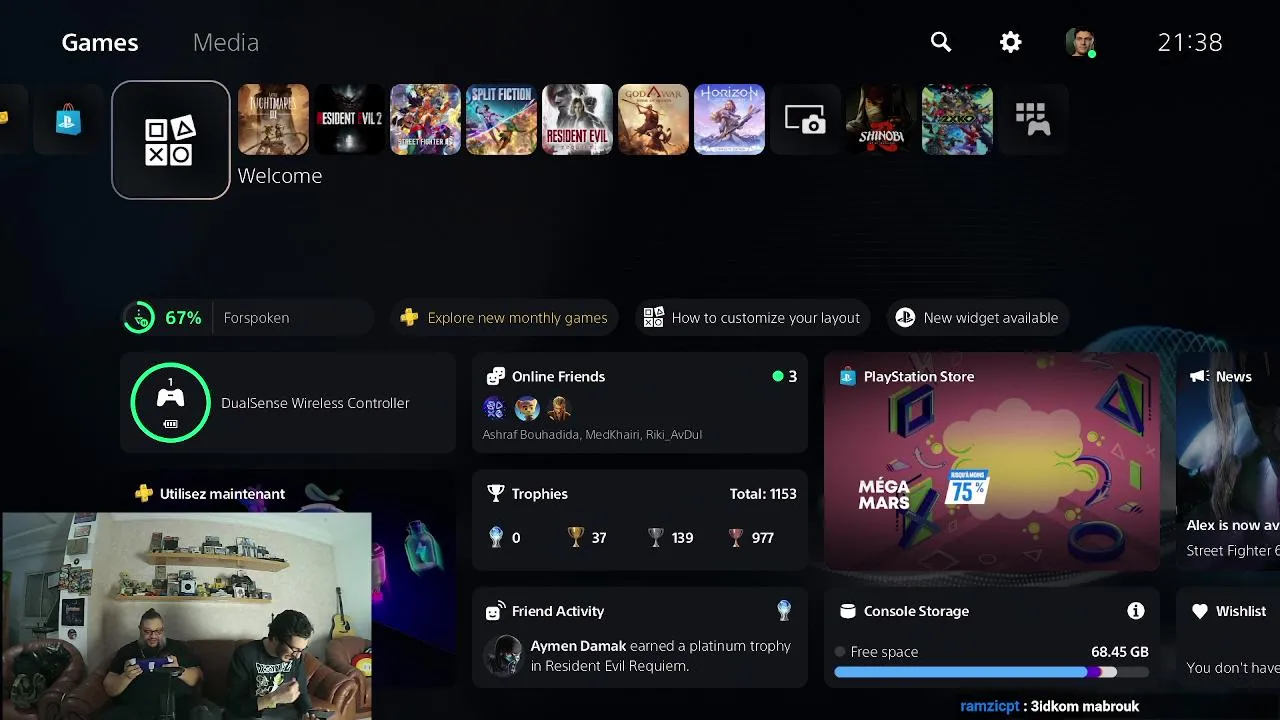Launch Little Nightmares III game tile

coord(273,120)
